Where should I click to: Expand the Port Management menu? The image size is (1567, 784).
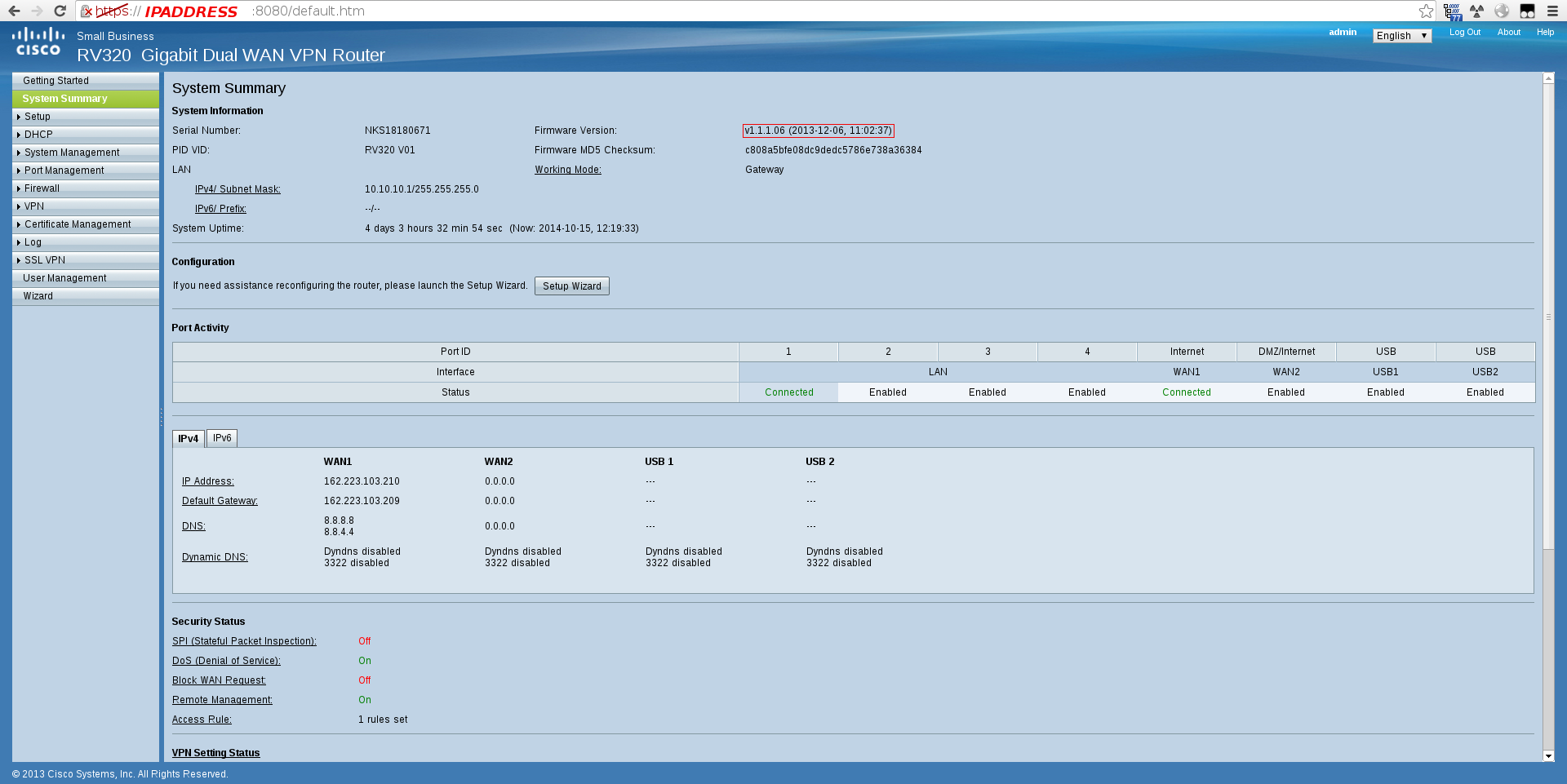[86, 171]
